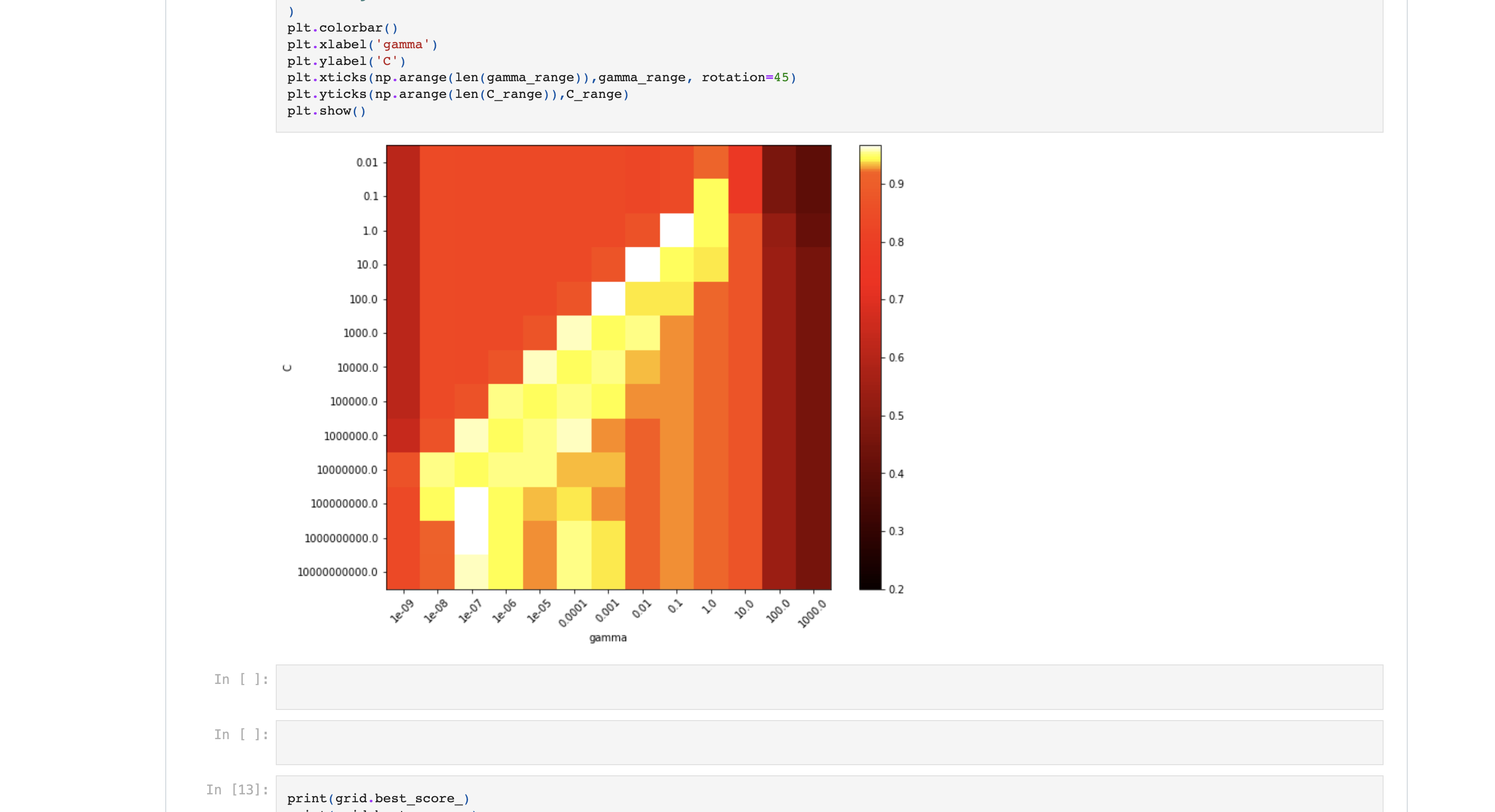1495x812 pixels.
Task: Click the 'gamma' x-axis label
Action: [608, 638]
